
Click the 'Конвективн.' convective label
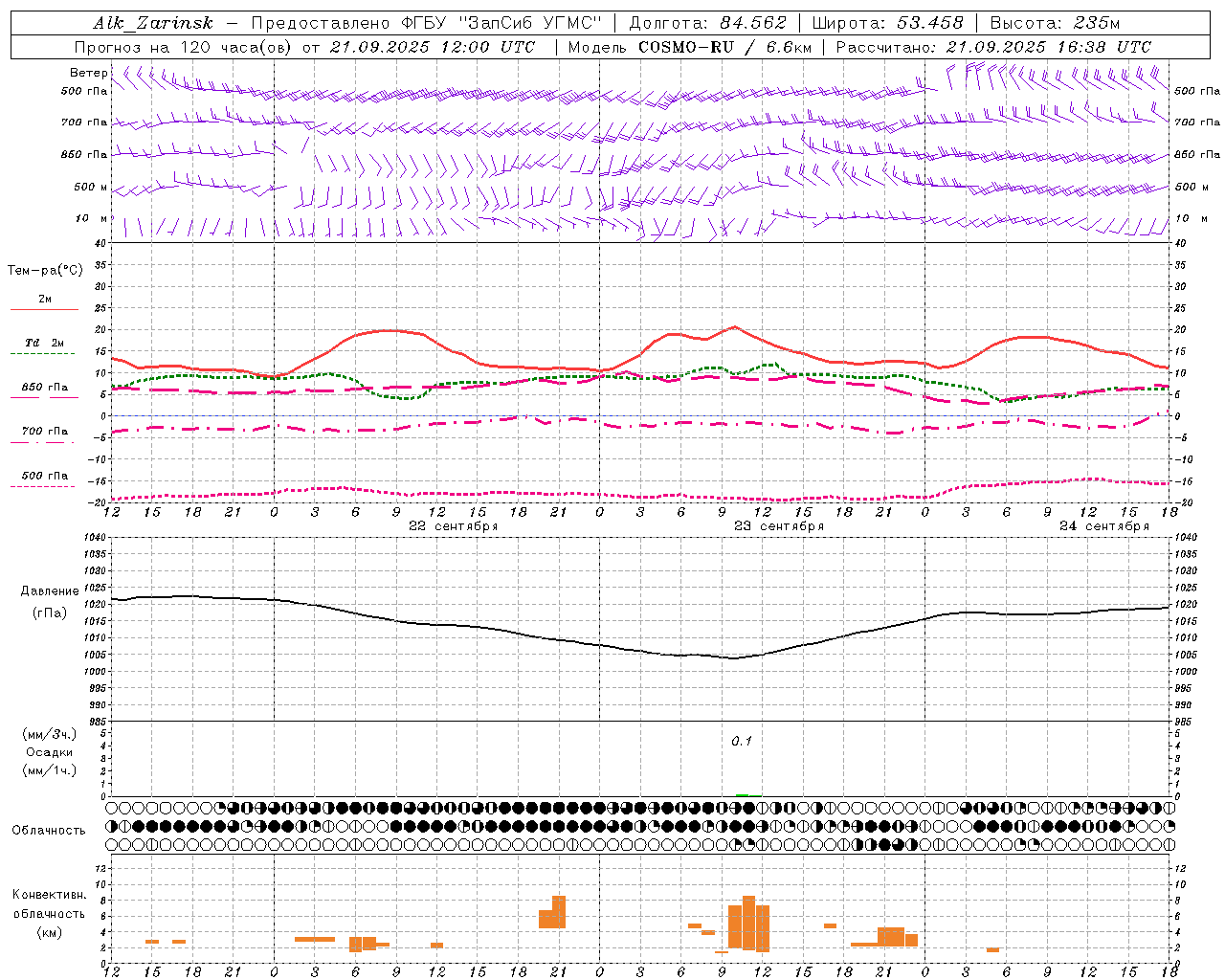pyautogui.click(x=50, y=895)
